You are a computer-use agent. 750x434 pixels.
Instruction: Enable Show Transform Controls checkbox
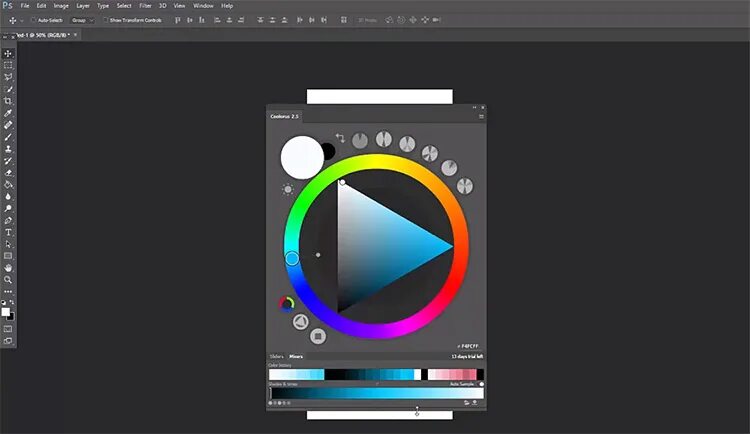(x=106, y=20)
